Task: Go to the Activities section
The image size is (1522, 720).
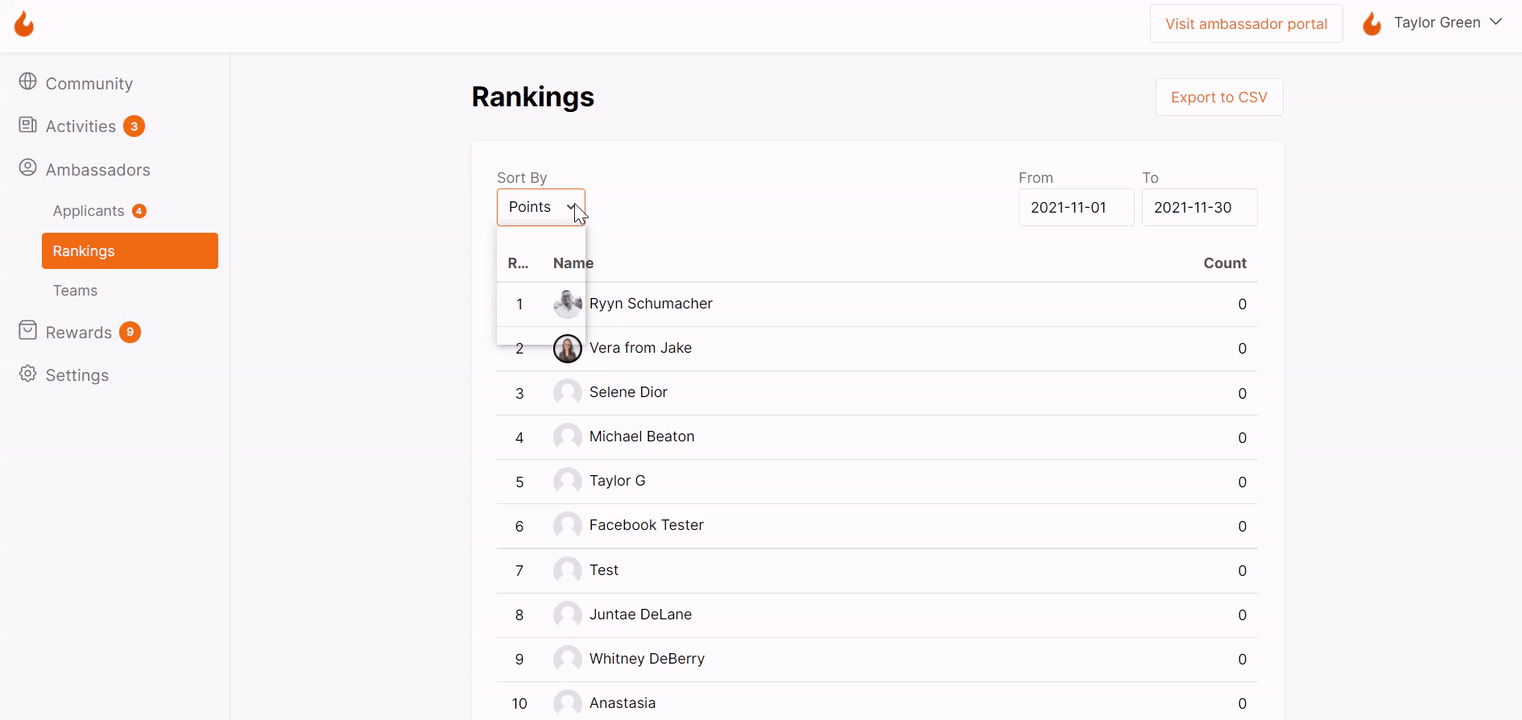Action: (x=80, y=126)
